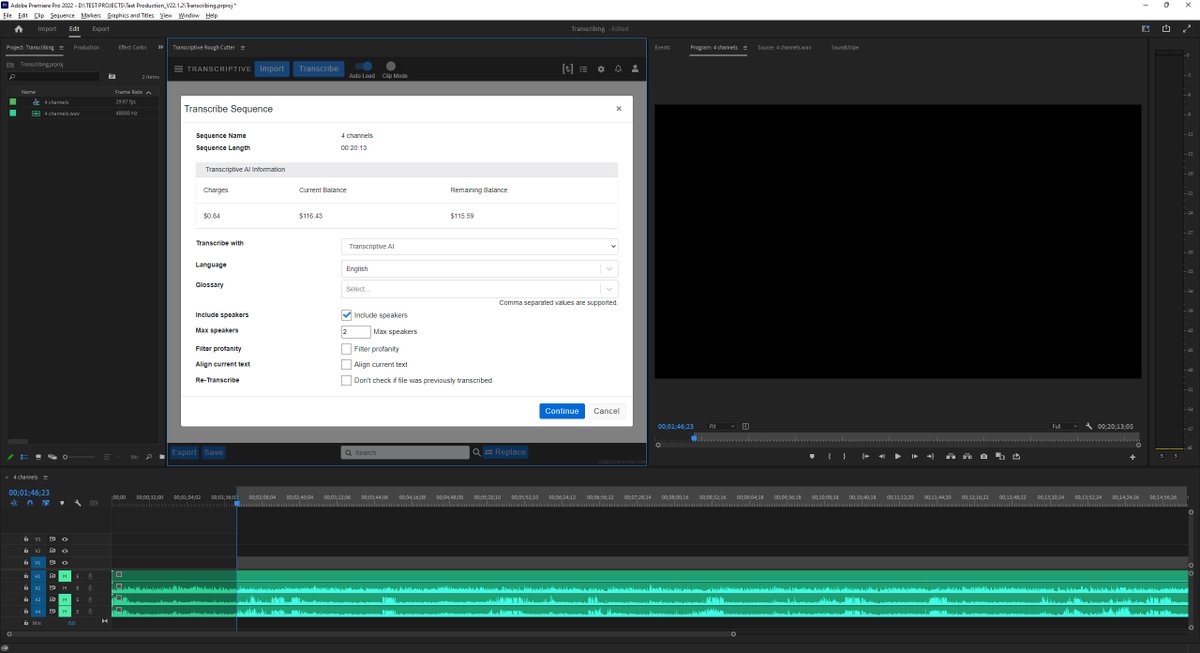Click the Transcriptive Import button
The width and height of the screenshot is (1200, 653).
(272, 69)
